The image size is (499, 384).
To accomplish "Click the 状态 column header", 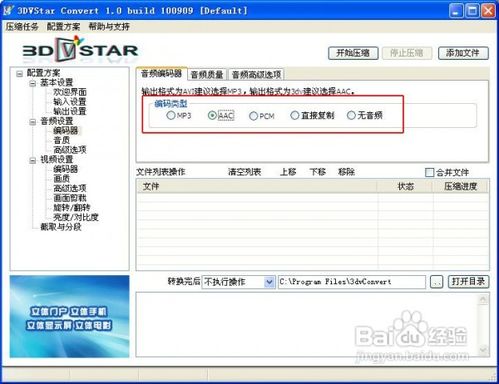I will 405,186.
